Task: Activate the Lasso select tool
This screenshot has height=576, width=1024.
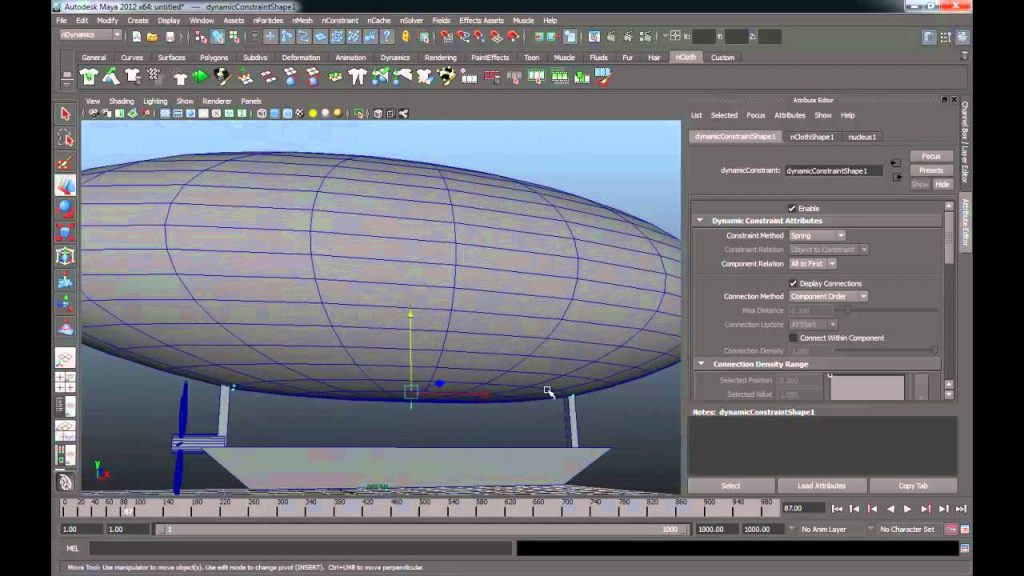Action: pyautogui.click(x=65, y=138)
